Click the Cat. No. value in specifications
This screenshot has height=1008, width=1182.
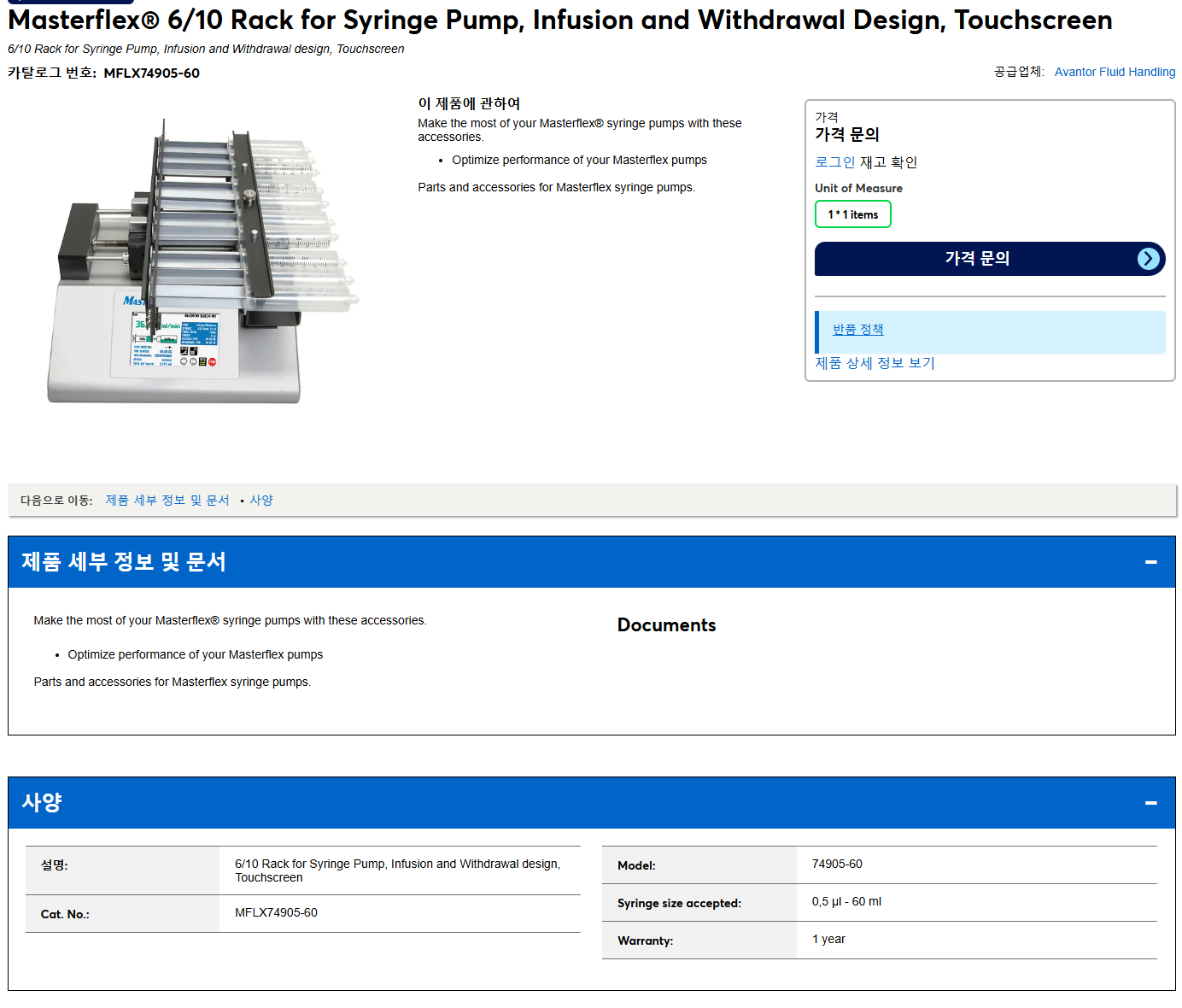point(276,913)
